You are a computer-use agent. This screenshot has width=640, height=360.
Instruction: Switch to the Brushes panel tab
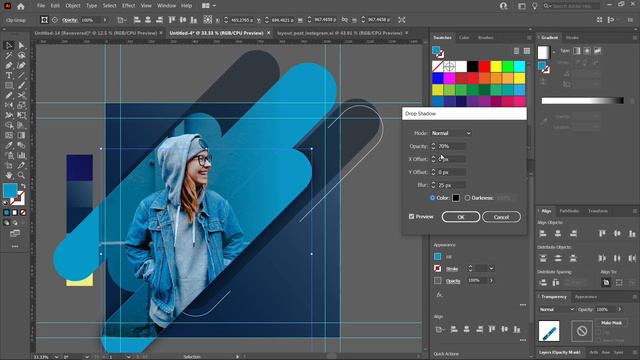point(485,38)
